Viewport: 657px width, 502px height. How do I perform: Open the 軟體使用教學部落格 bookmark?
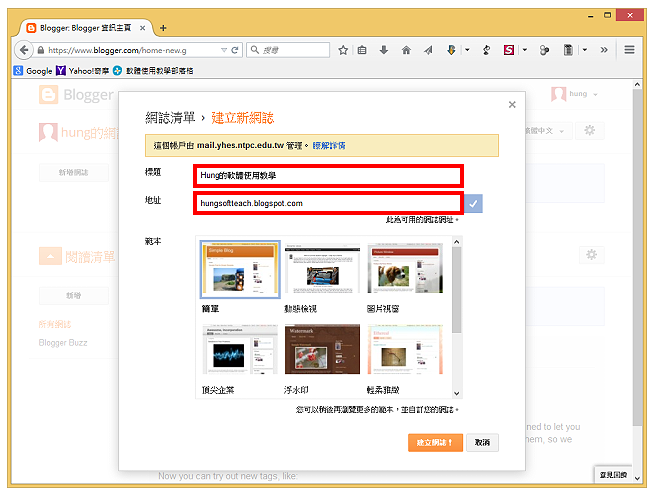(153, 71)
